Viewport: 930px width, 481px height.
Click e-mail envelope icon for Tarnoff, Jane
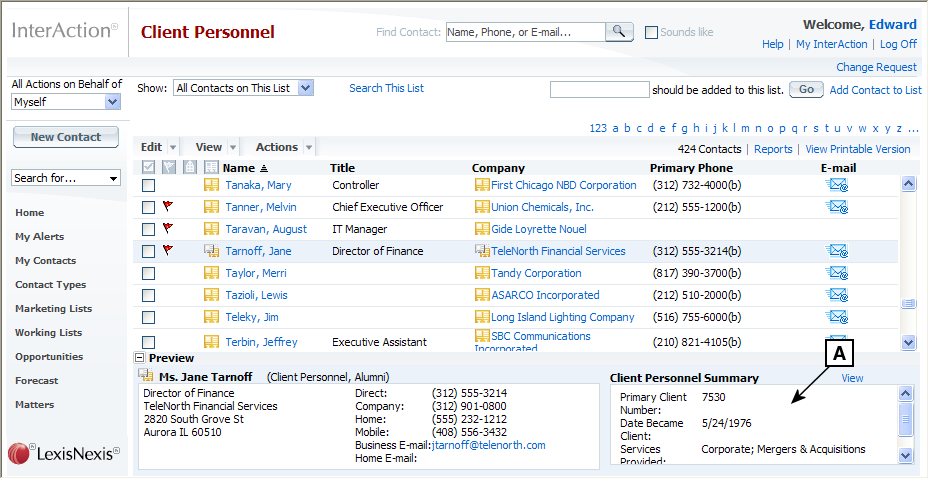837,251
